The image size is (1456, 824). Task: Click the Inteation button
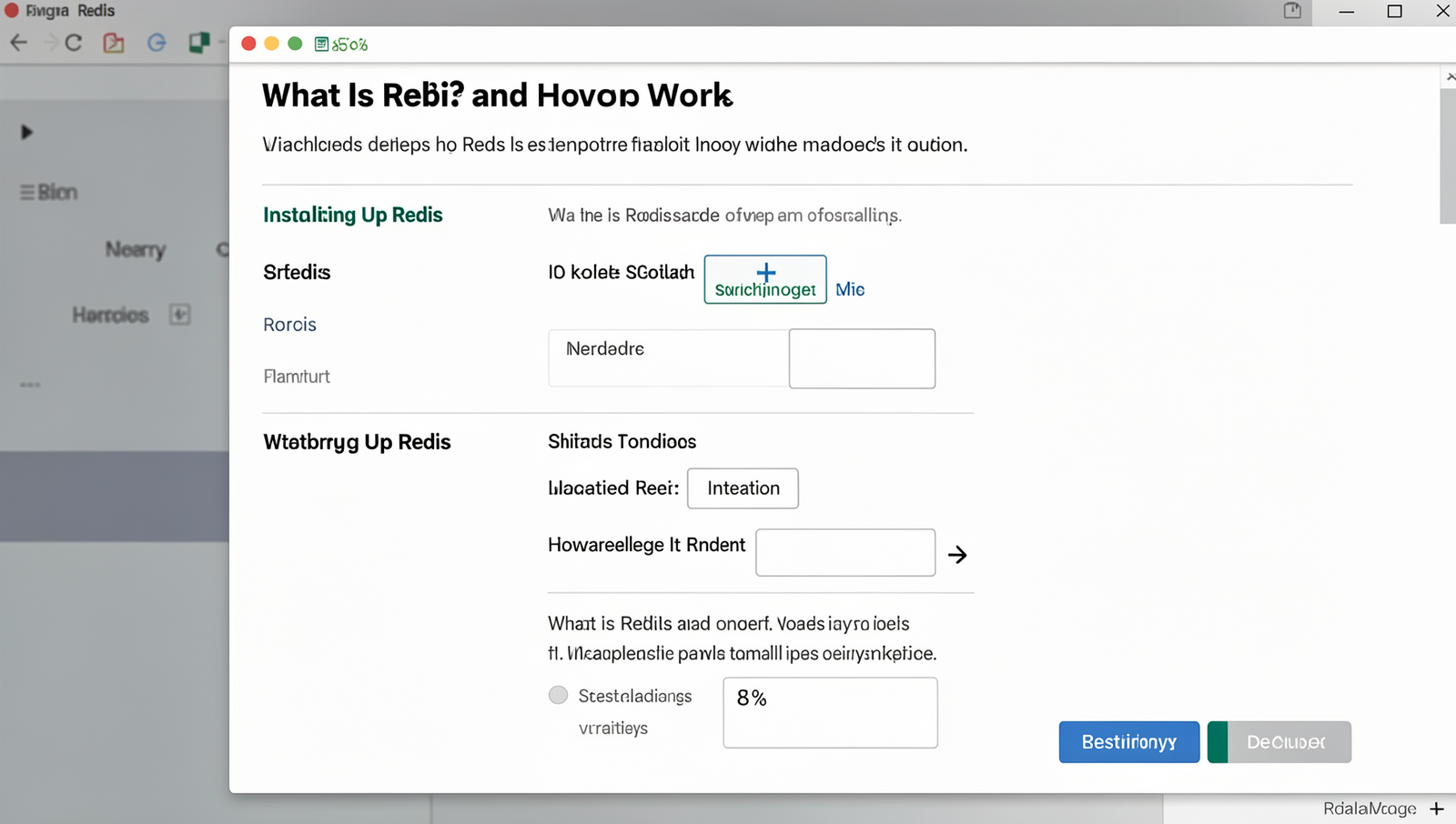[743, 488]
